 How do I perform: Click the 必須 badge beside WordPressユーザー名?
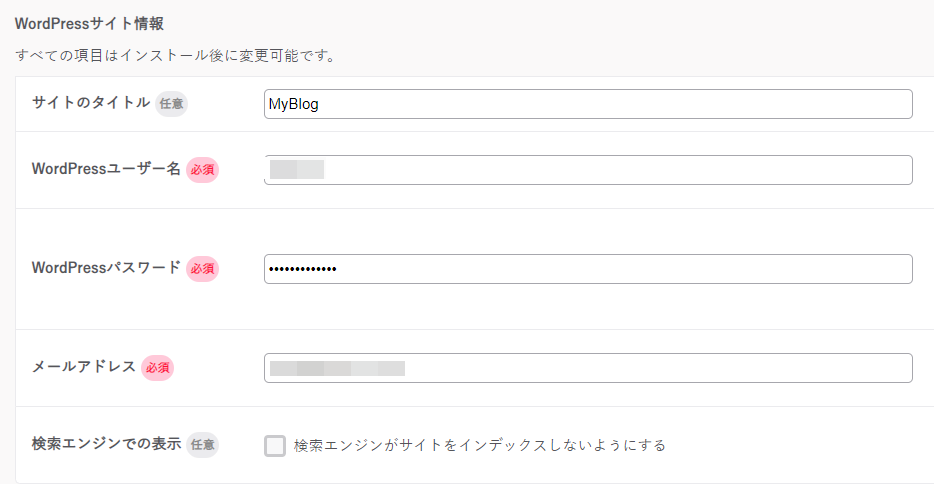[203, 170]
